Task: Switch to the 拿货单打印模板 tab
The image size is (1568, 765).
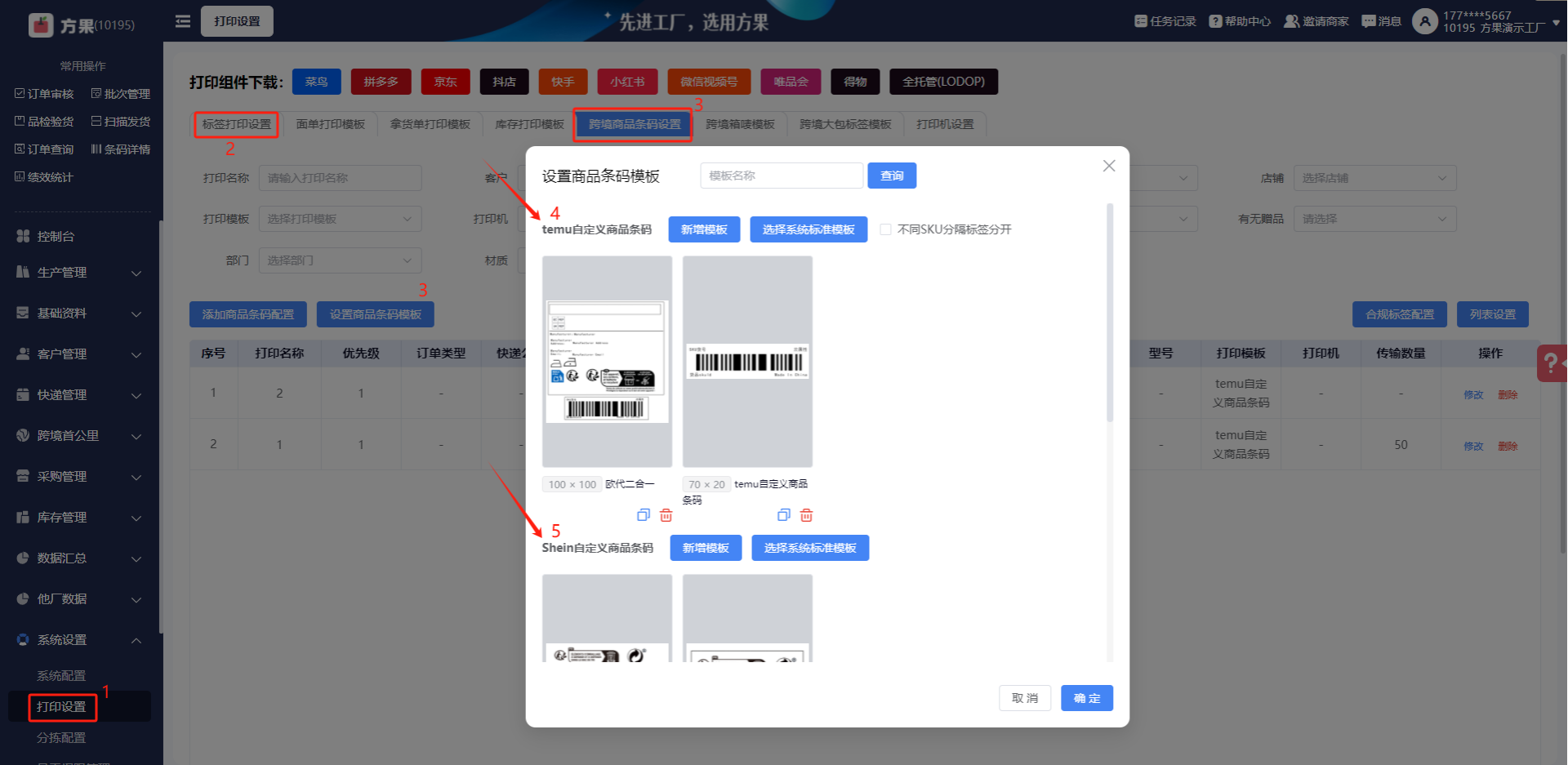Action: pyautogui.click(x=430, y=124)
